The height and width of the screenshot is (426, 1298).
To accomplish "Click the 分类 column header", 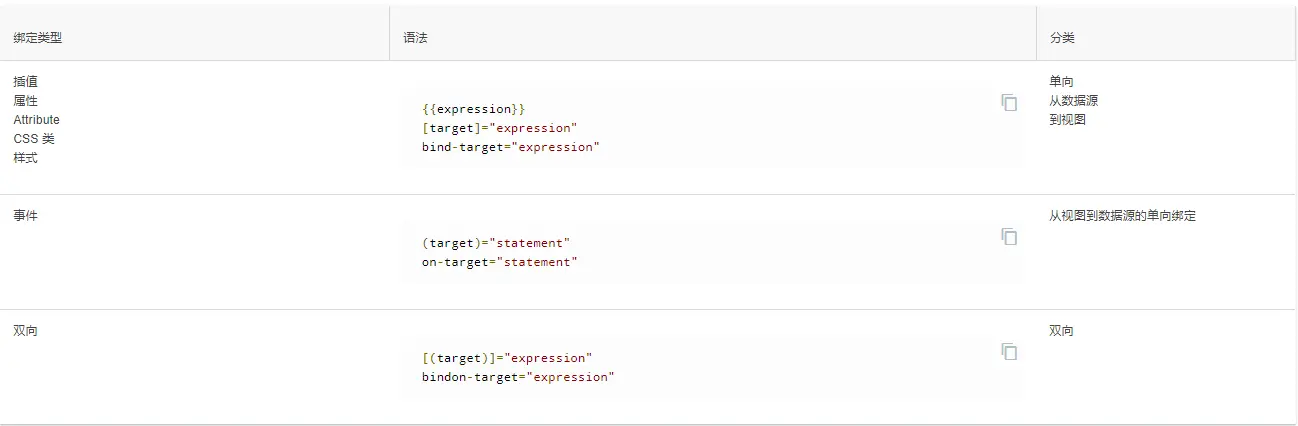I will [x=1062, y=38].
